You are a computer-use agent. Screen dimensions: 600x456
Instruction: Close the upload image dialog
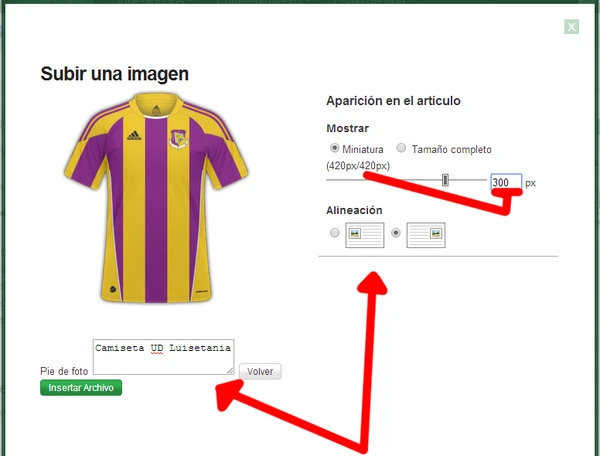pos(571,27)
